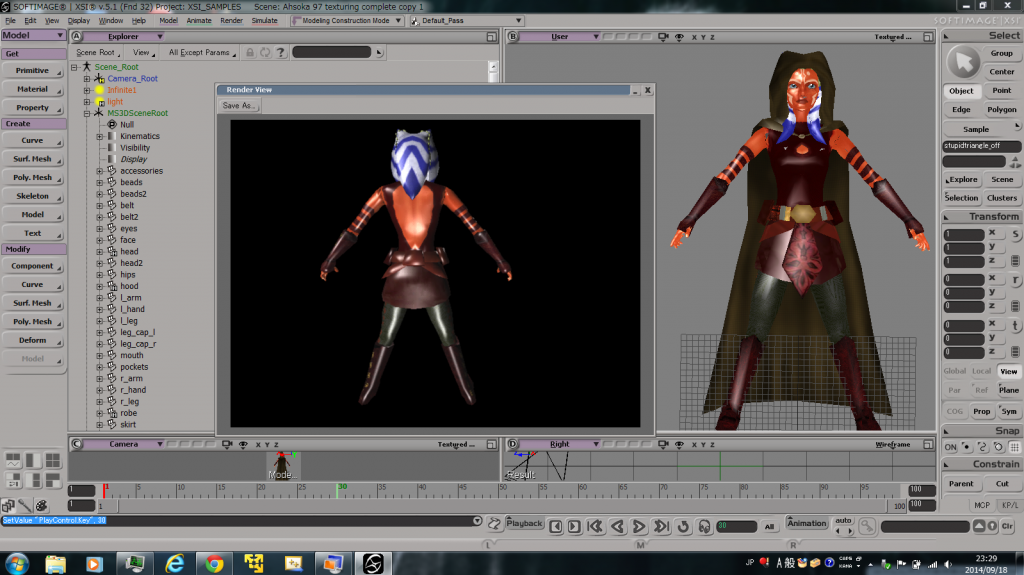Open the User viewport camera dropdown
1024x575 pixels.
tap(560, 37)
